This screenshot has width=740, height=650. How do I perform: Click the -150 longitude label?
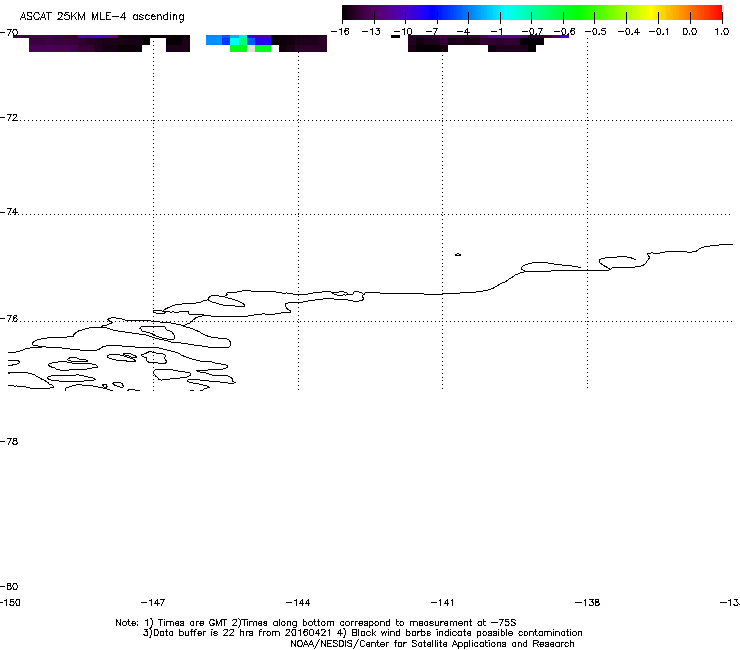click(x=10, y=602)
